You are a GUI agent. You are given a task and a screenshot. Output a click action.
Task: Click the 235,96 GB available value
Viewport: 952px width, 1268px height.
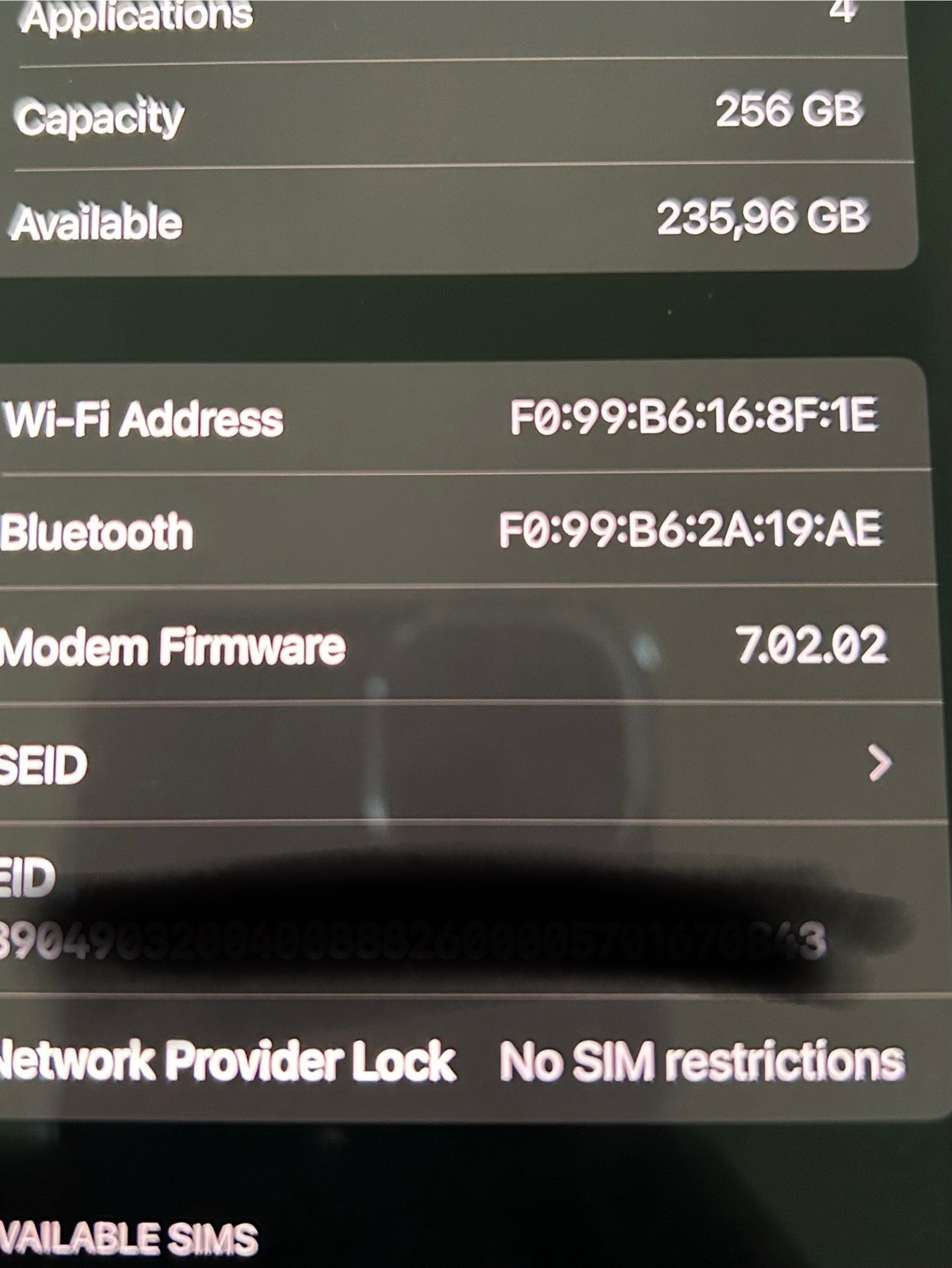click(763, 217)
